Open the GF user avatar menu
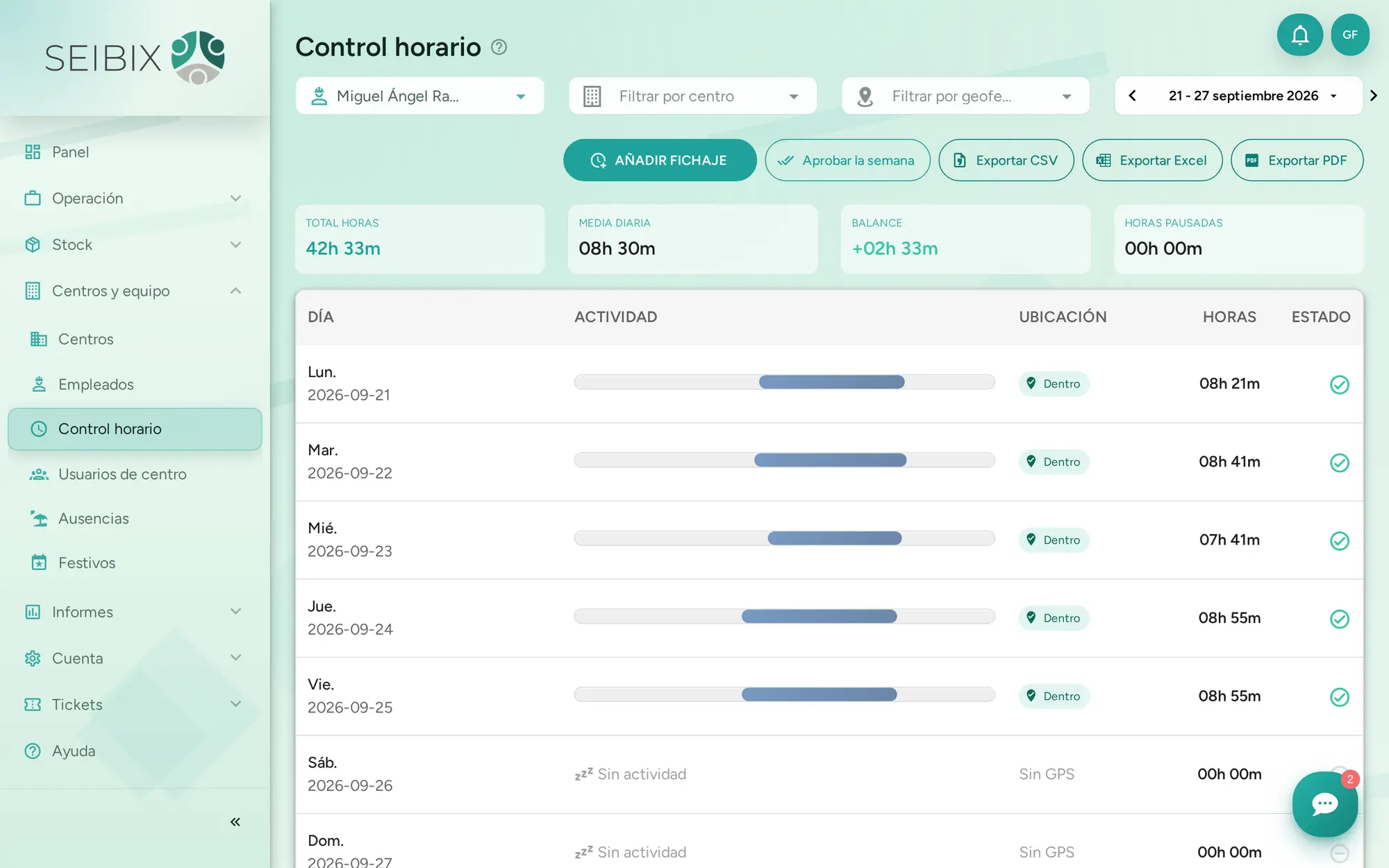 [1349, 35]
